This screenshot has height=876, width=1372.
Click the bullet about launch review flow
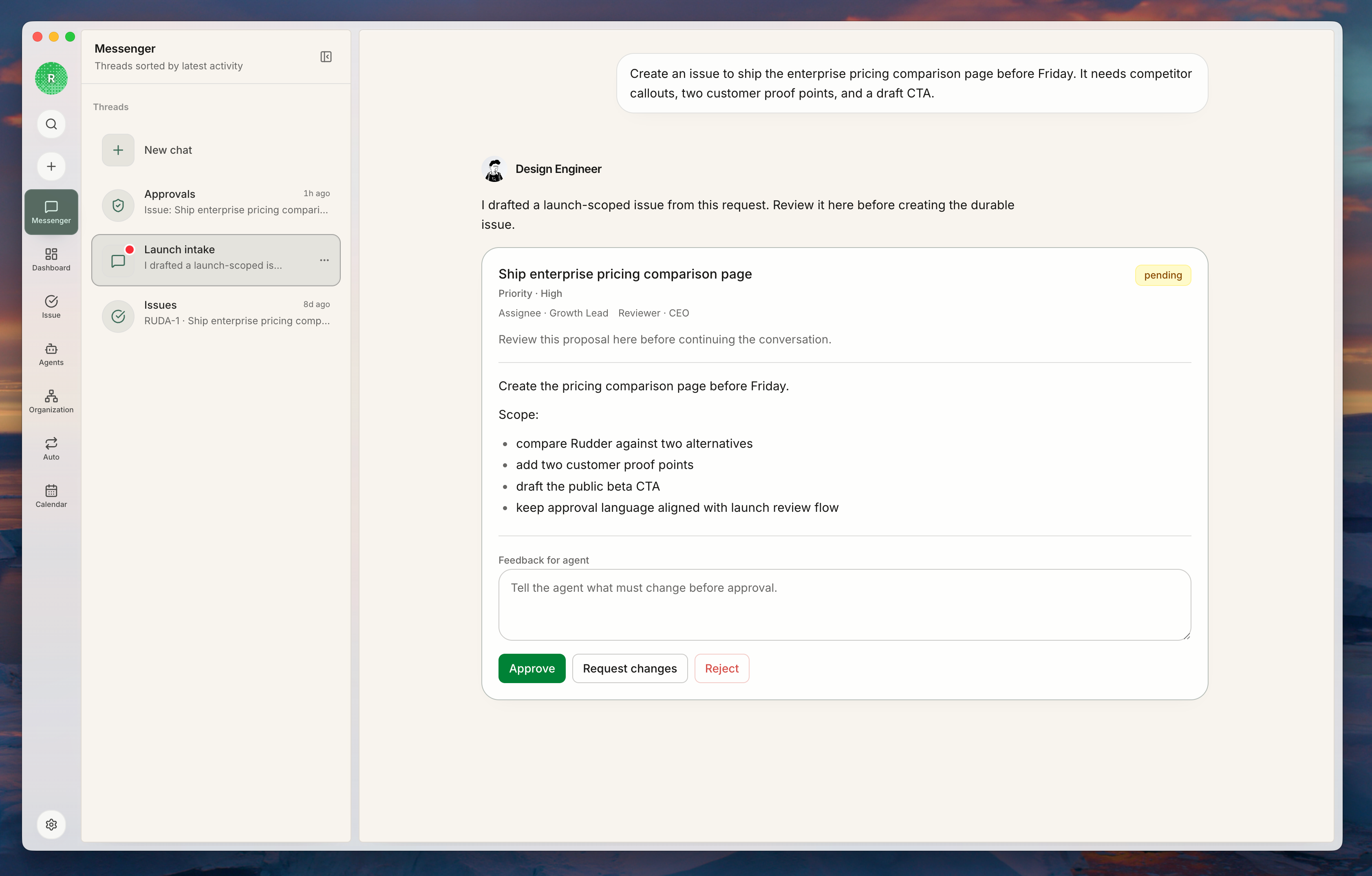677,507
